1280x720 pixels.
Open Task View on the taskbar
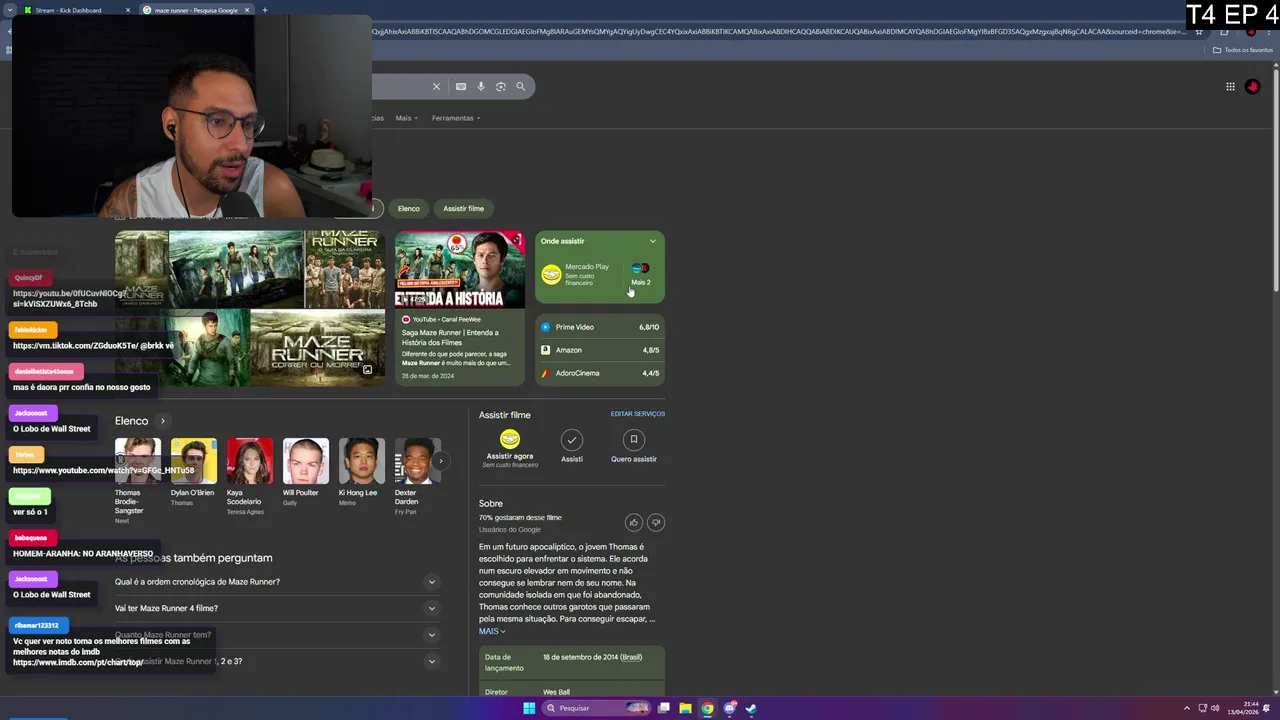(x=663, y=708)
